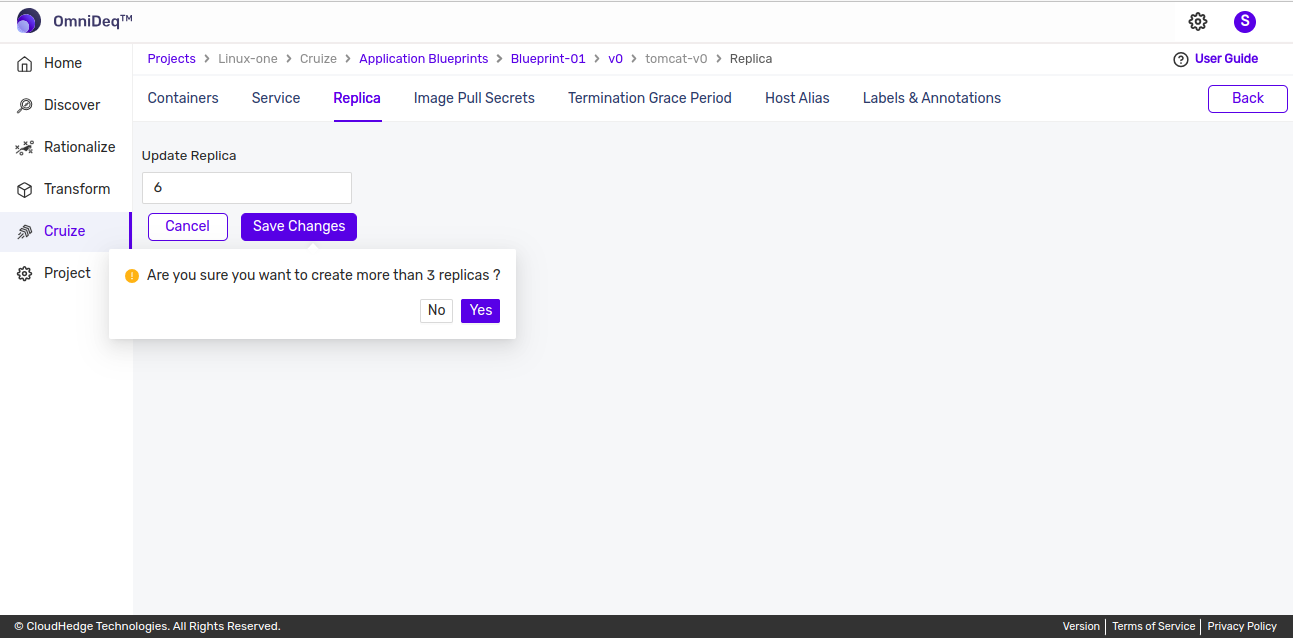Click the Discover magnifier icon
1293x638 pixels.
coord(25,105)
